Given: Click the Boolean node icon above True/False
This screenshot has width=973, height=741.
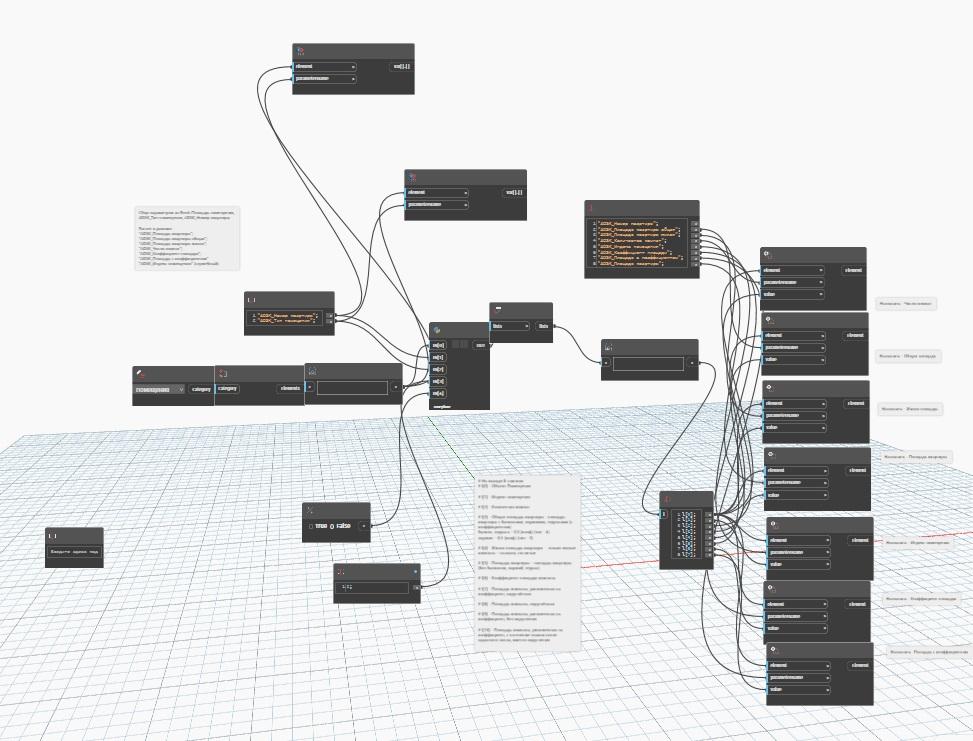Looking at the screenshot, I should (309, 510).
